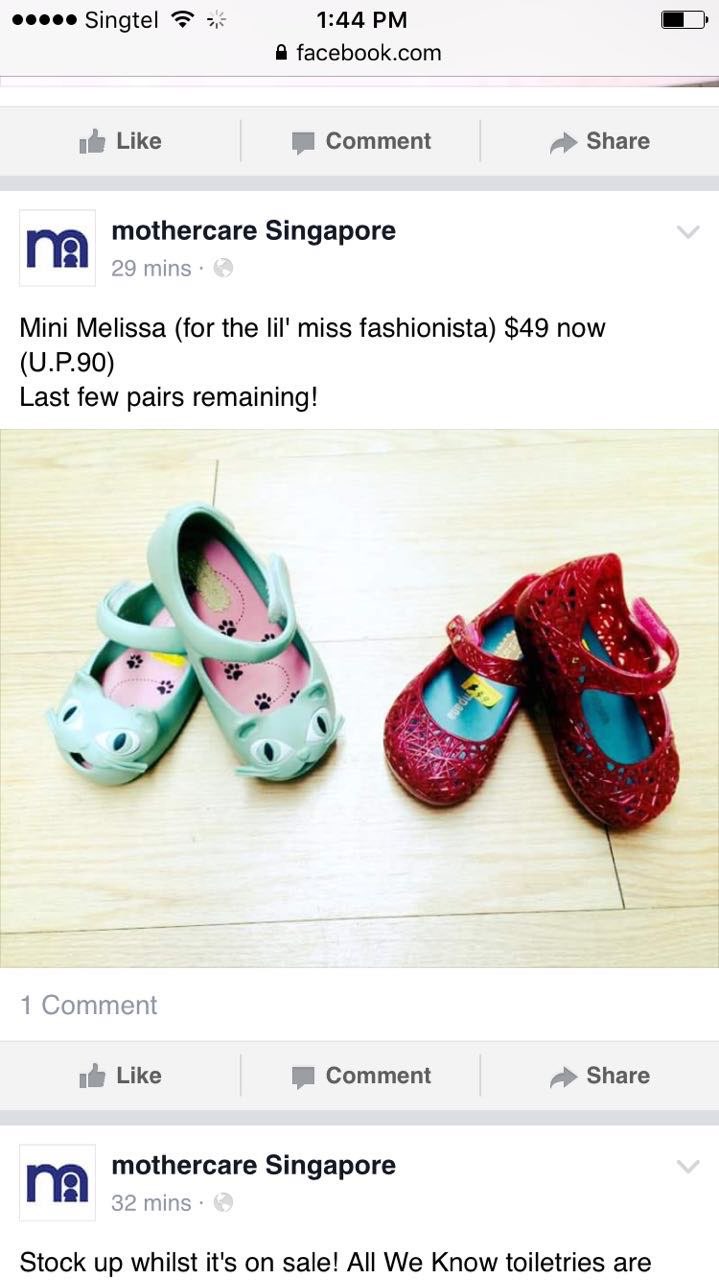Tap the globe privacy icon next to 29 mins
The width and height of the screenshot is (719, 1280).
click(x=224, y=268)
